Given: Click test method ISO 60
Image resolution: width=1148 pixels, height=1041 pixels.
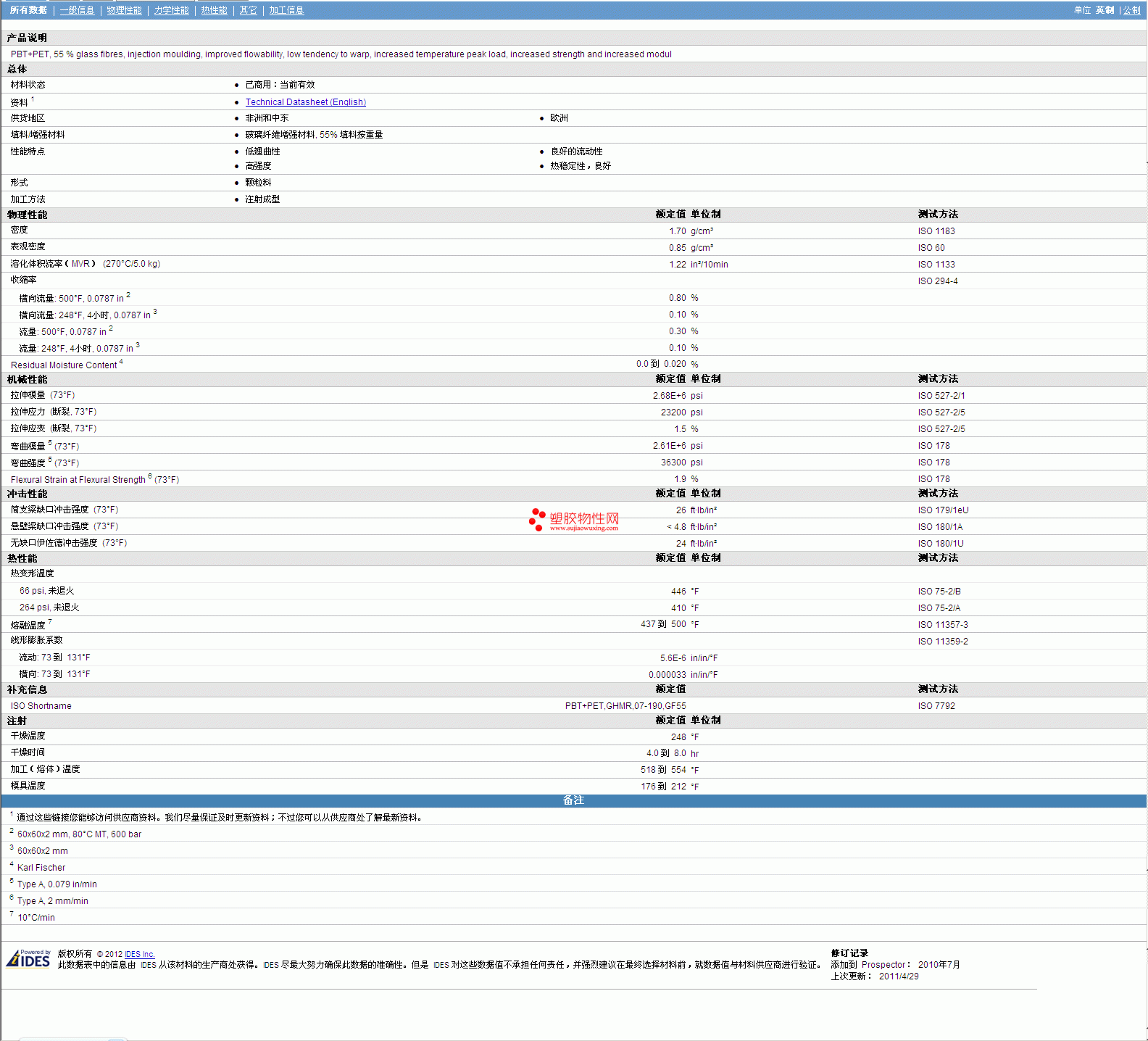Looking at the screenshot, I should [x=931, y=248].
